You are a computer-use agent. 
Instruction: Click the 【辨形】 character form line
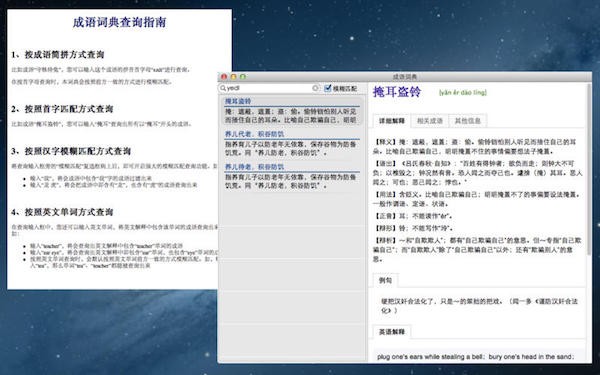pos(413,228)
